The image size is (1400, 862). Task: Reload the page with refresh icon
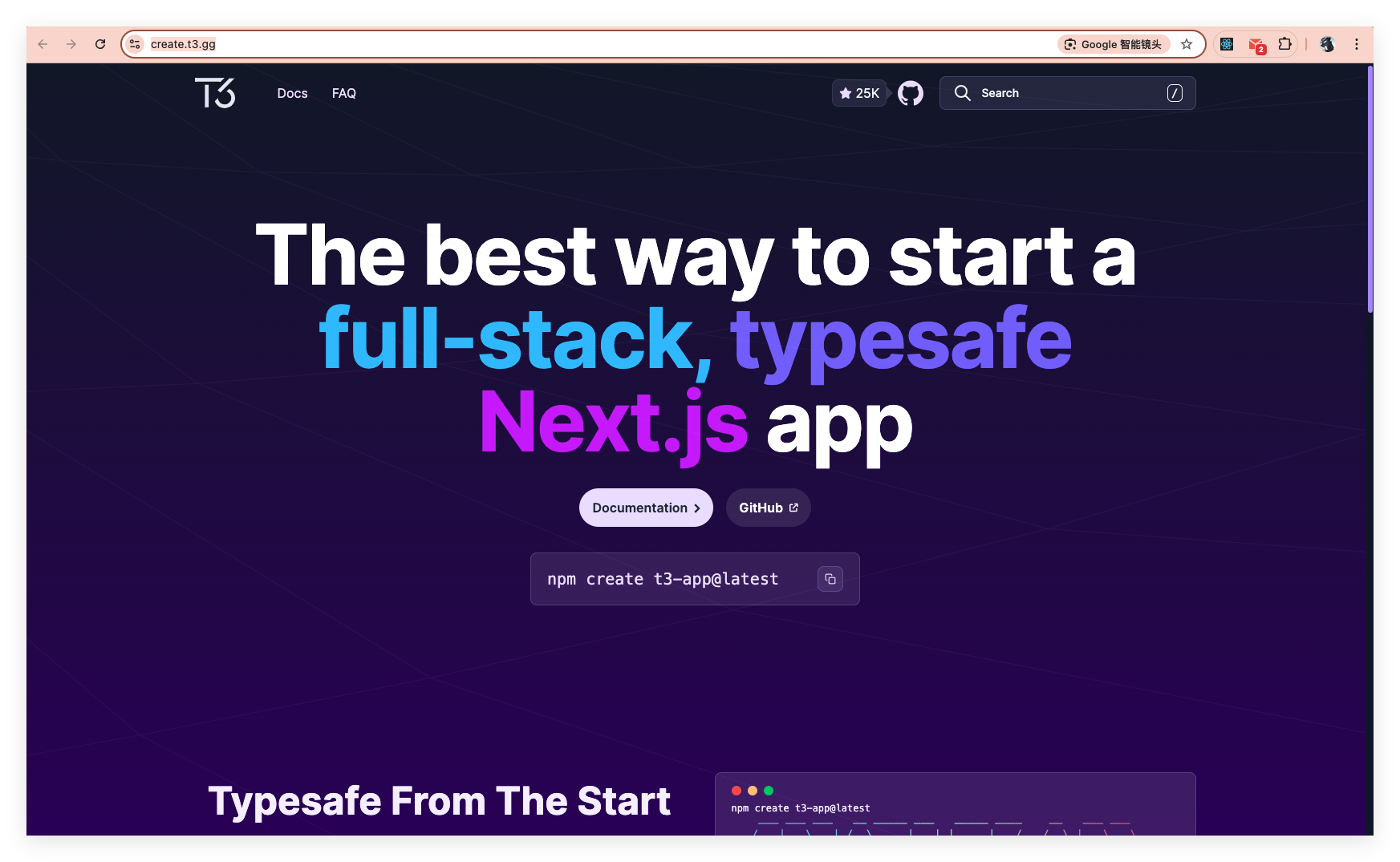coord(100,44)
